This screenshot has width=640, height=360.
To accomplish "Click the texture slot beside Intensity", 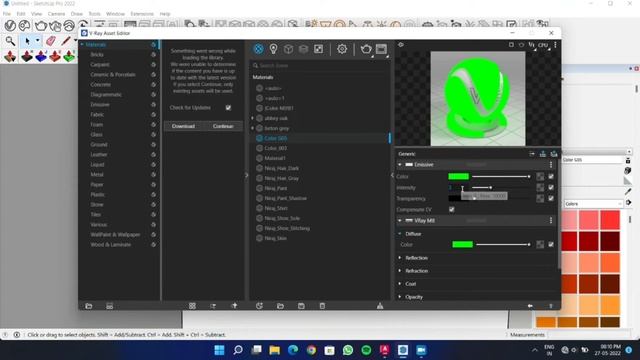I will [x=540, y=187].
